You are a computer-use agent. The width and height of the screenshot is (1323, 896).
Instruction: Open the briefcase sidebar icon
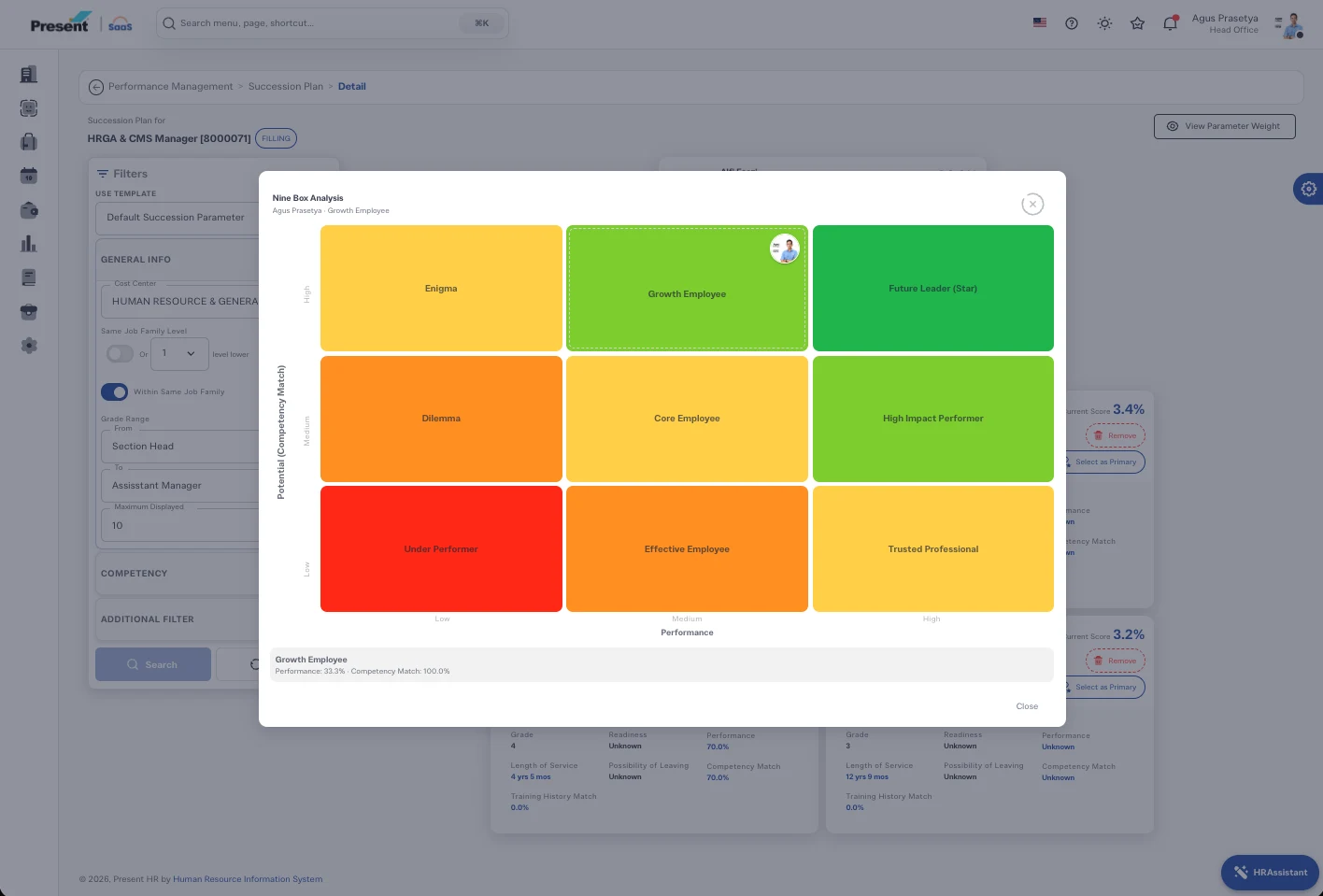29,312
